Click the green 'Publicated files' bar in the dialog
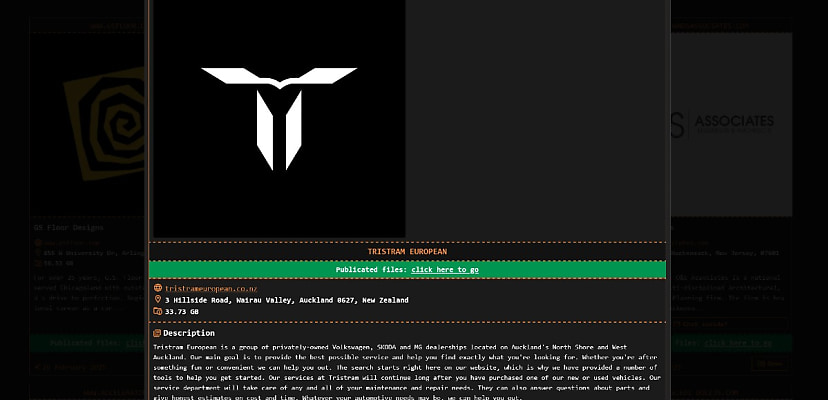 [407, 269]
